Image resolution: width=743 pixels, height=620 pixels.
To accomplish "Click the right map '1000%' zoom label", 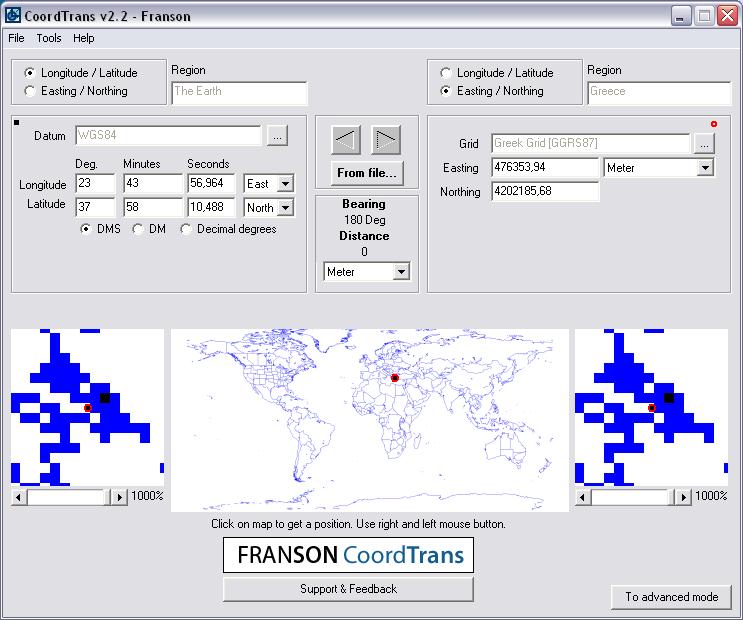I will tap(711, 496).
